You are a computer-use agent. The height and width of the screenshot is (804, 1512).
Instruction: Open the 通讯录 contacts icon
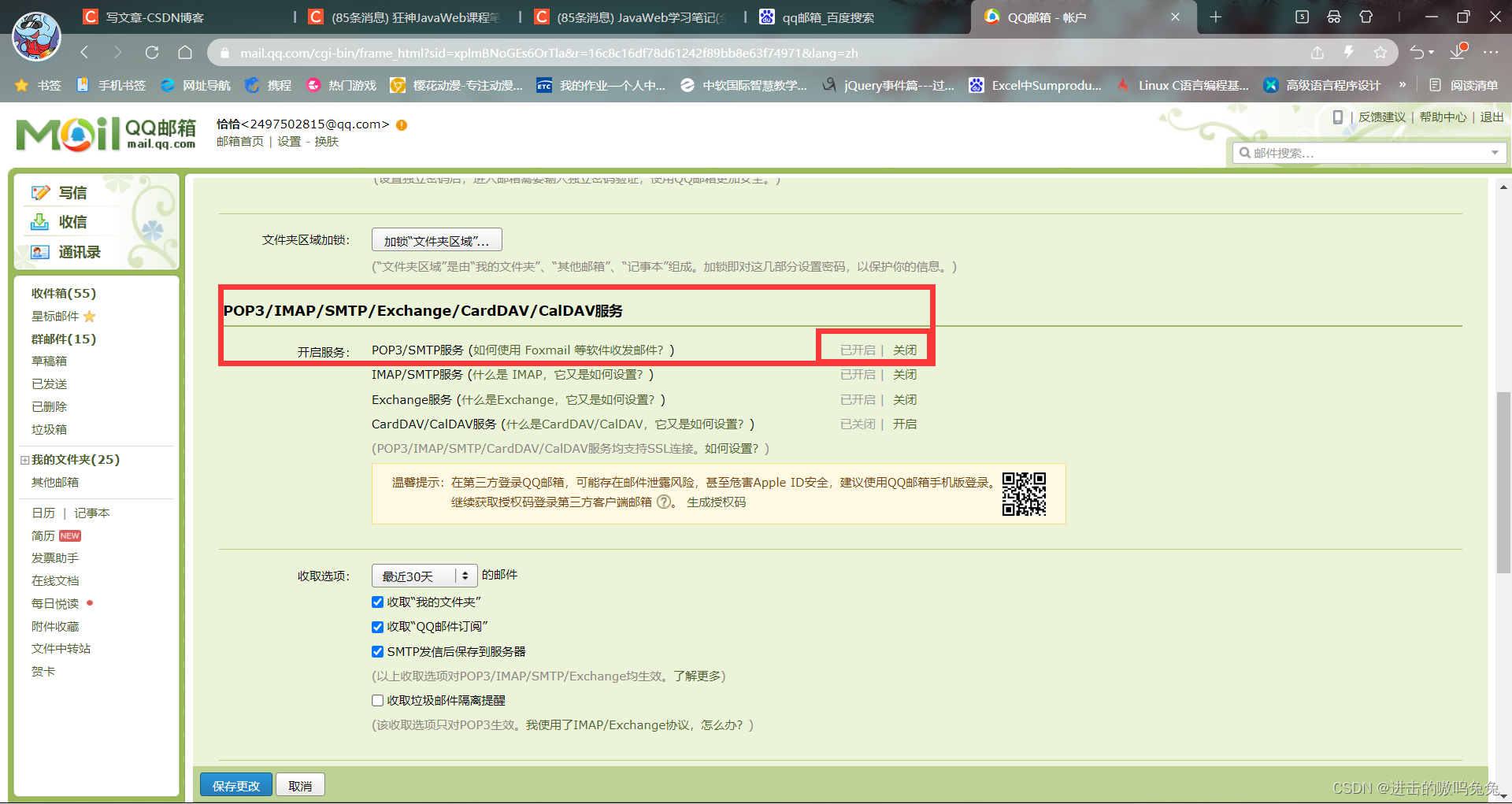[x=41, y=252]
